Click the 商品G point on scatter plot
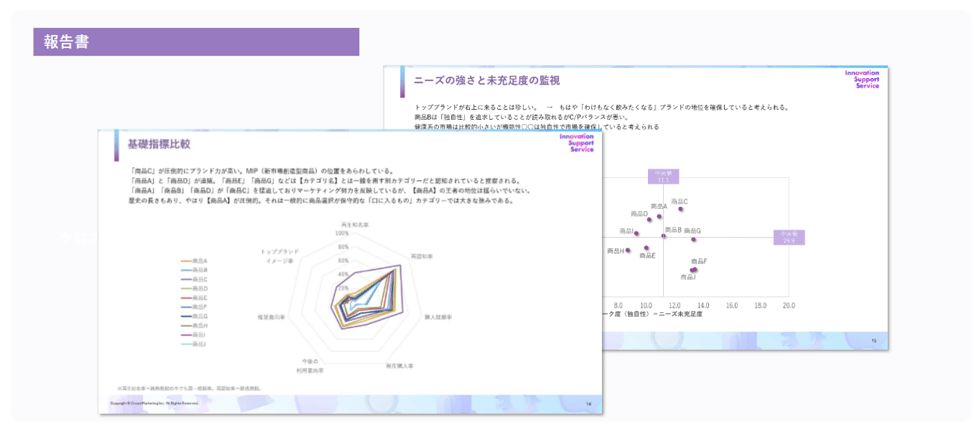Image resolution: width=974 pixels, height=426 pixels. (693, 239)
